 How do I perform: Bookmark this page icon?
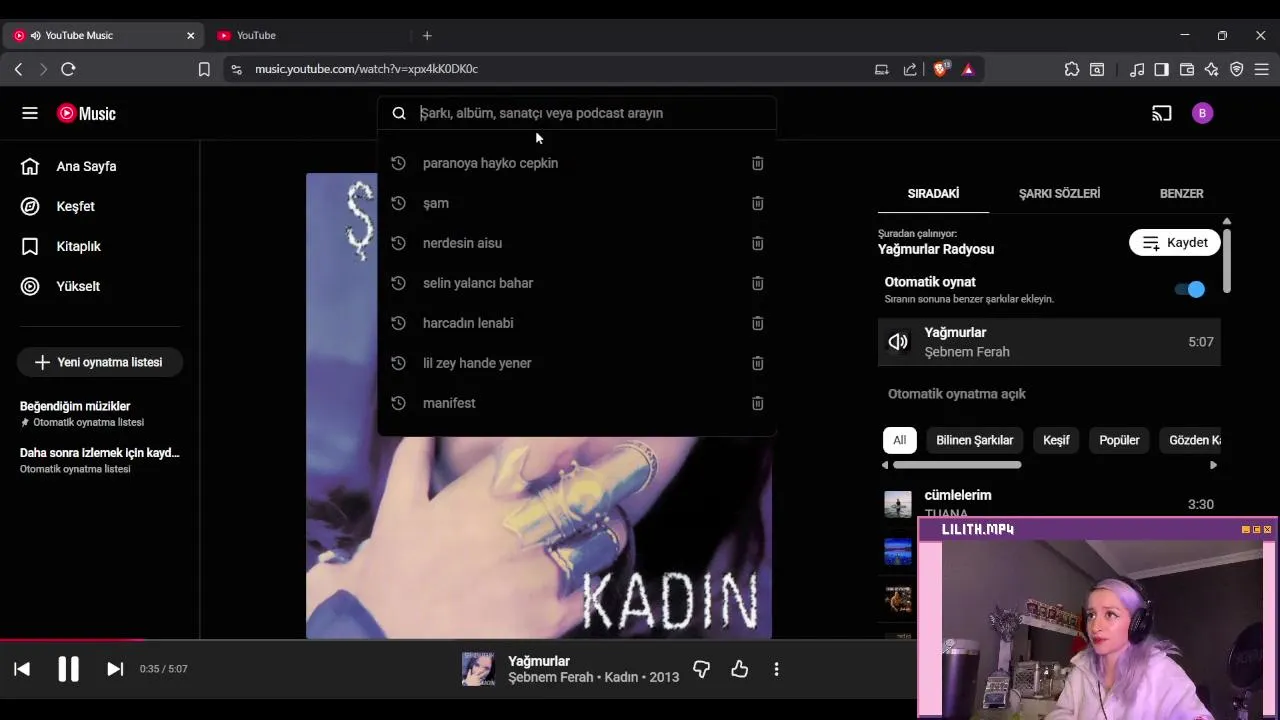pyautogui.click(x=204, y=69)
